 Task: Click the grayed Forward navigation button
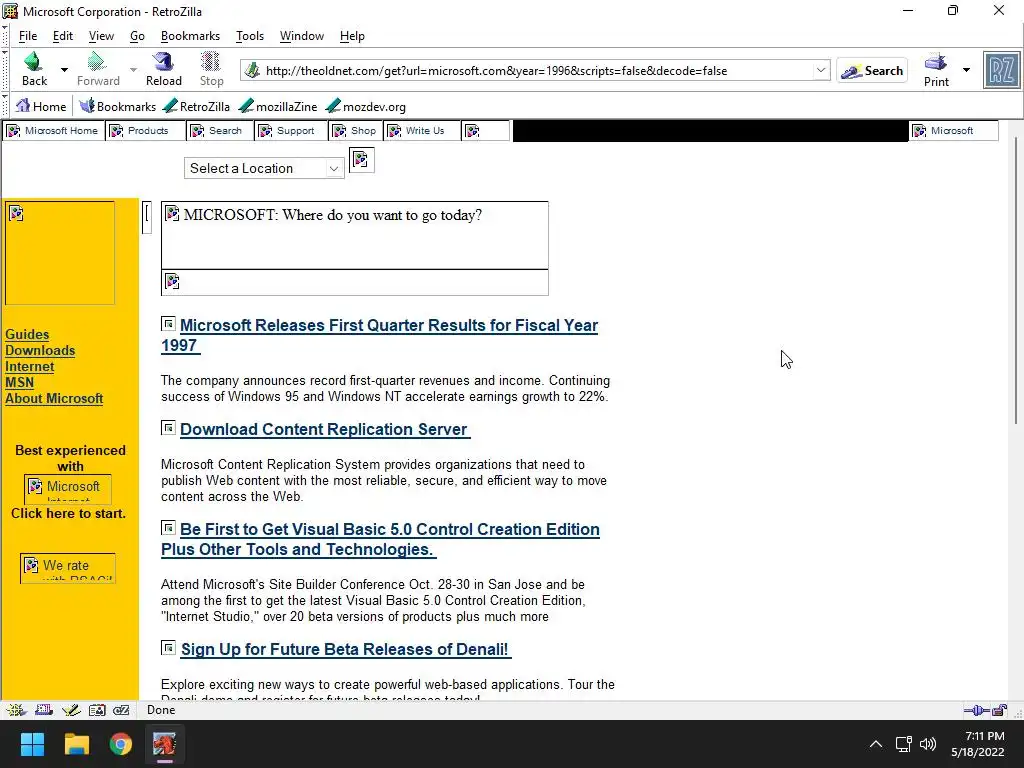pyautogui.click(x=98, y=69)
